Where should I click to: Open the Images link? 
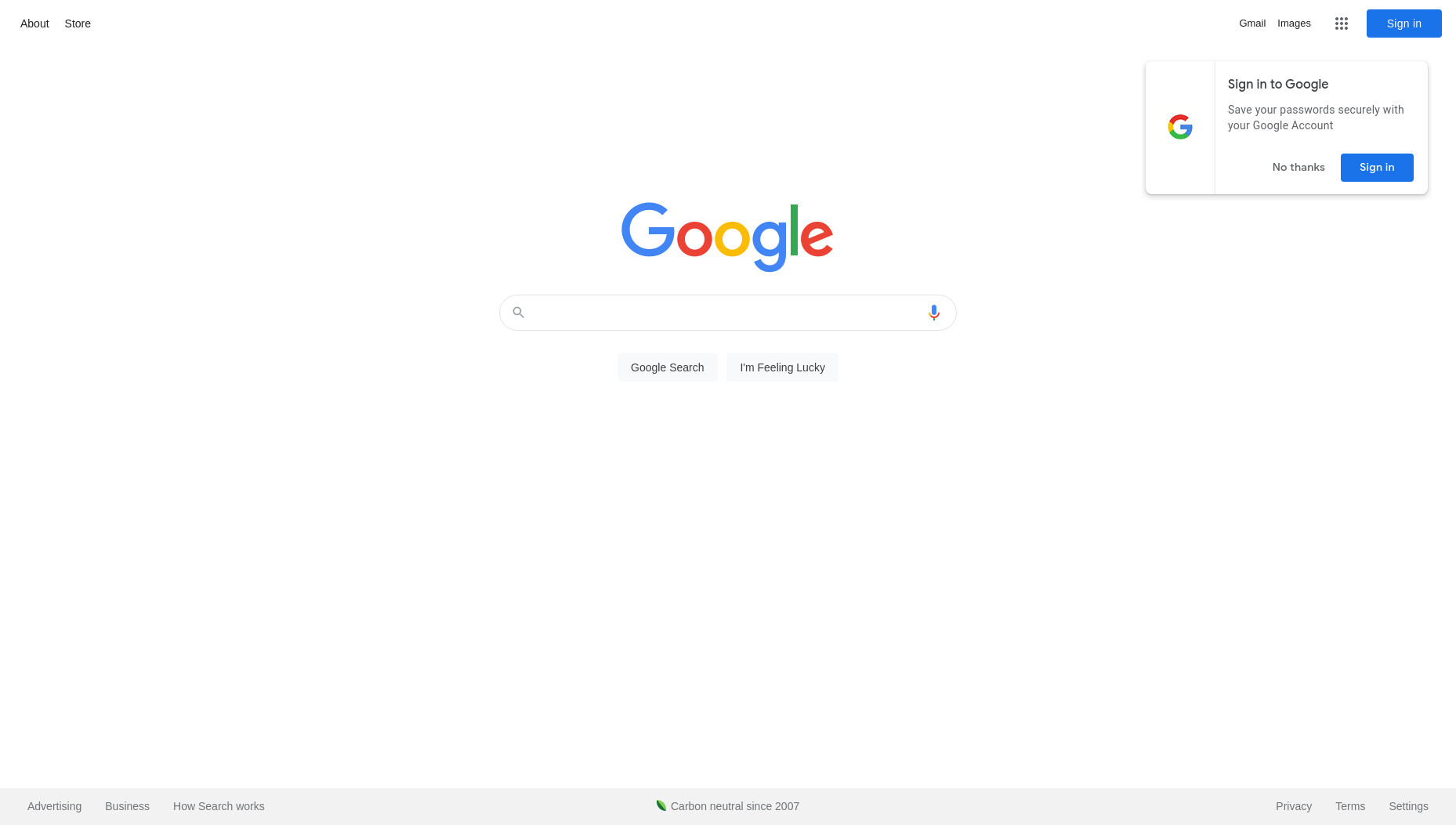pos(1294,24)
